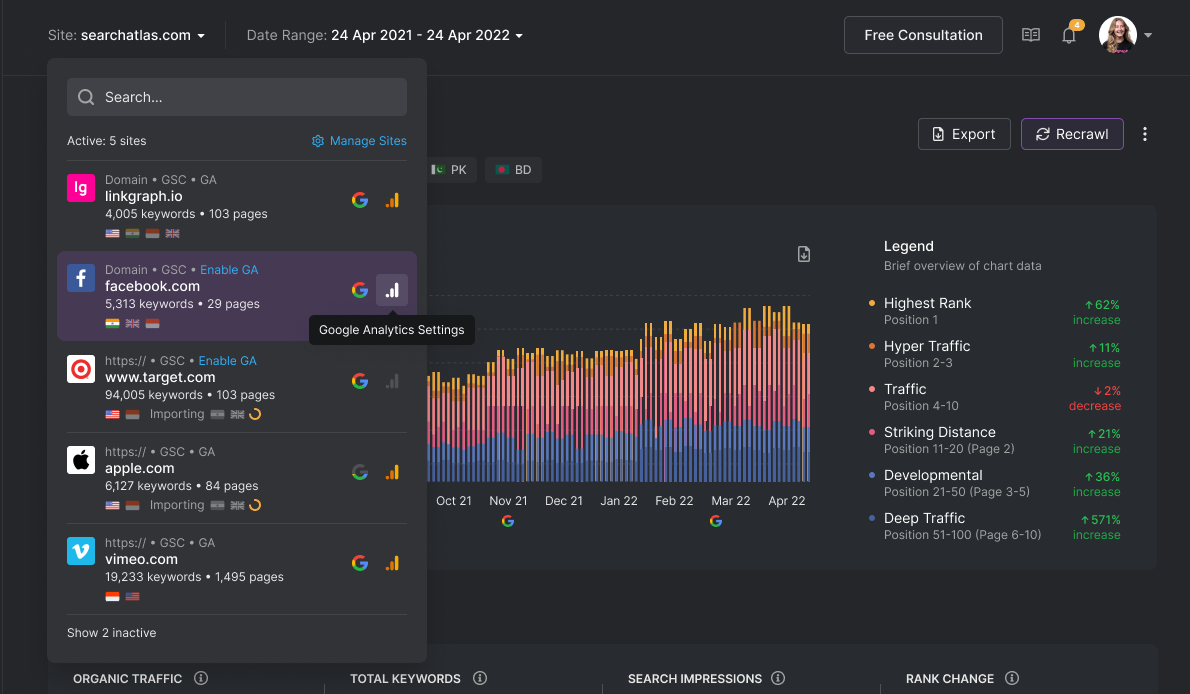The image size is (1190, 694).
Task: Open the documentation book icon
Action: coord(1031,35)
